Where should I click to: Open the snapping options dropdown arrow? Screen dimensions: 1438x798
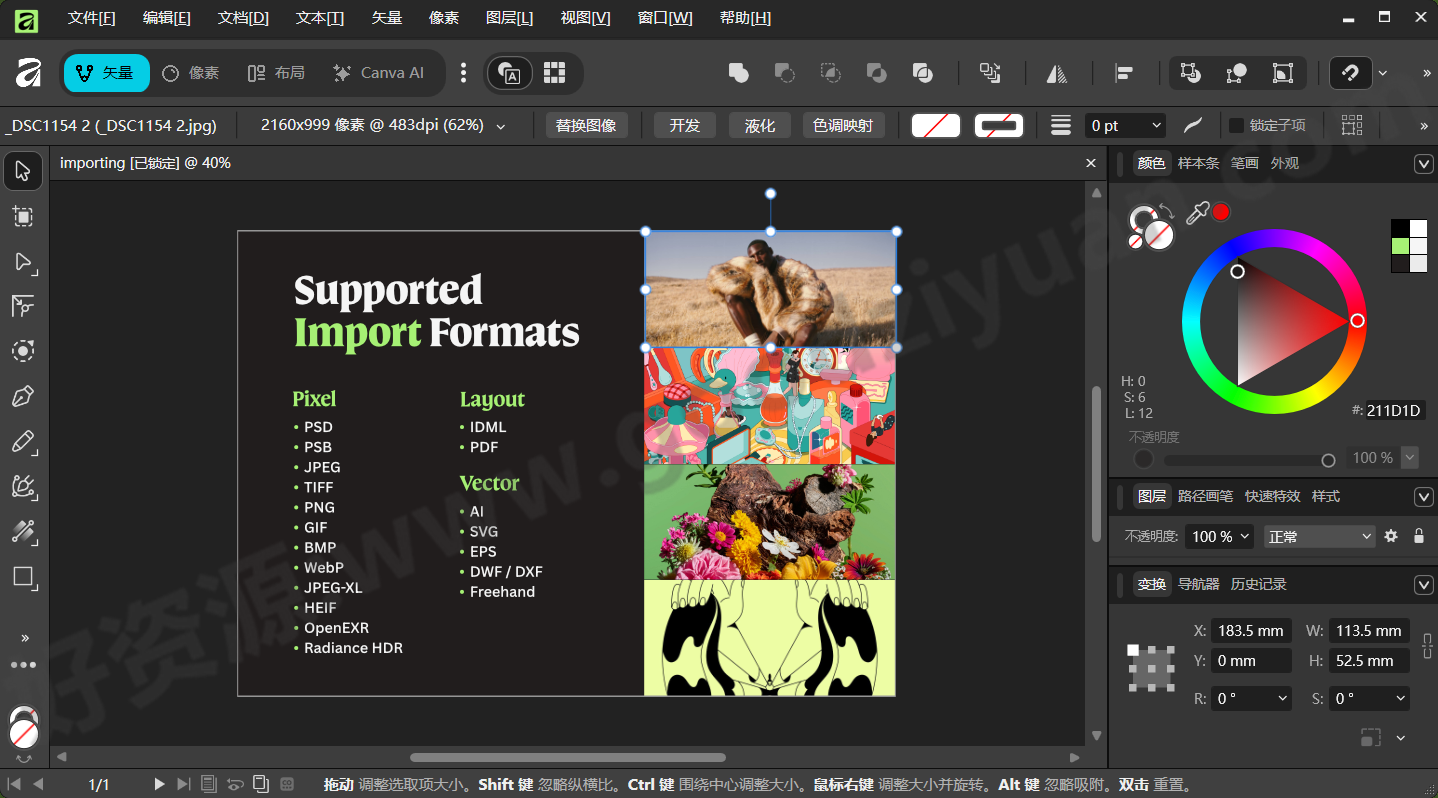1382,72
